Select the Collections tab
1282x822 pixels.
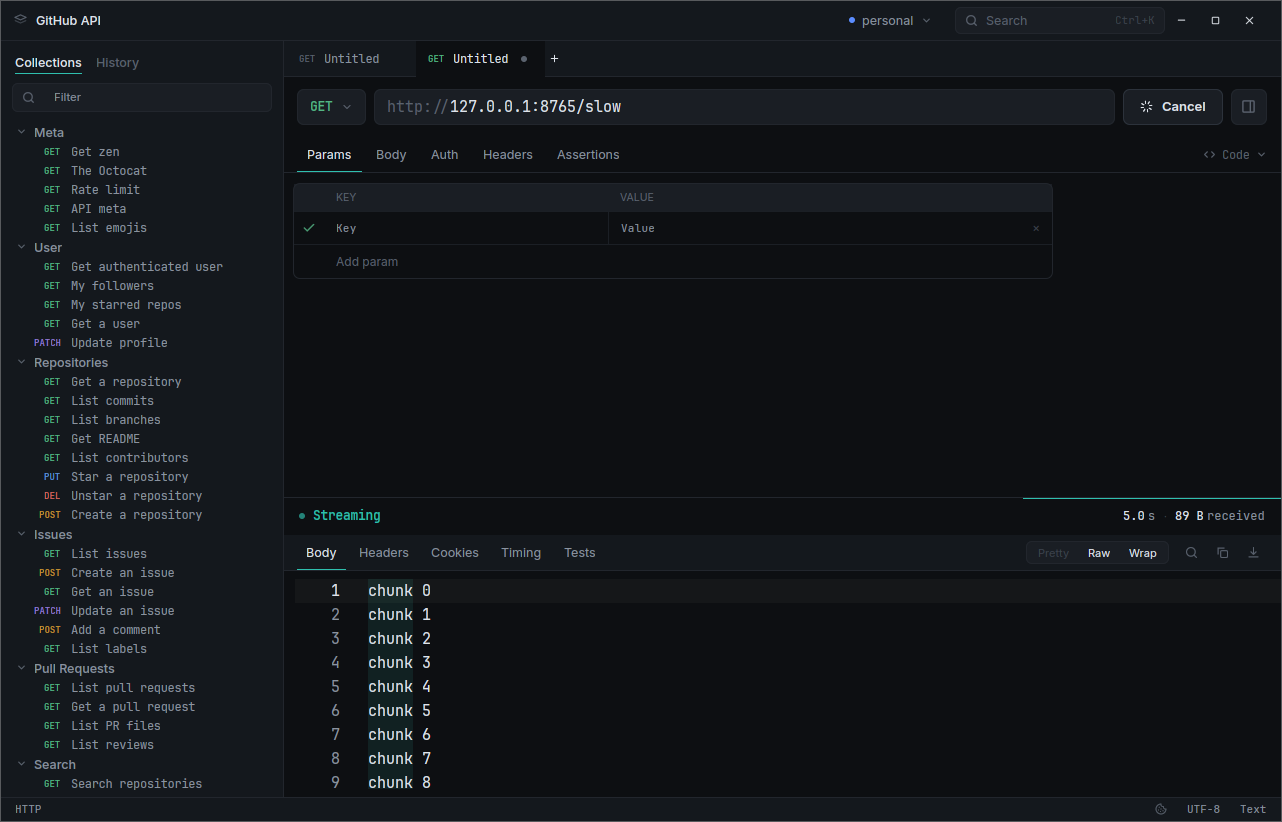(48, 63)
